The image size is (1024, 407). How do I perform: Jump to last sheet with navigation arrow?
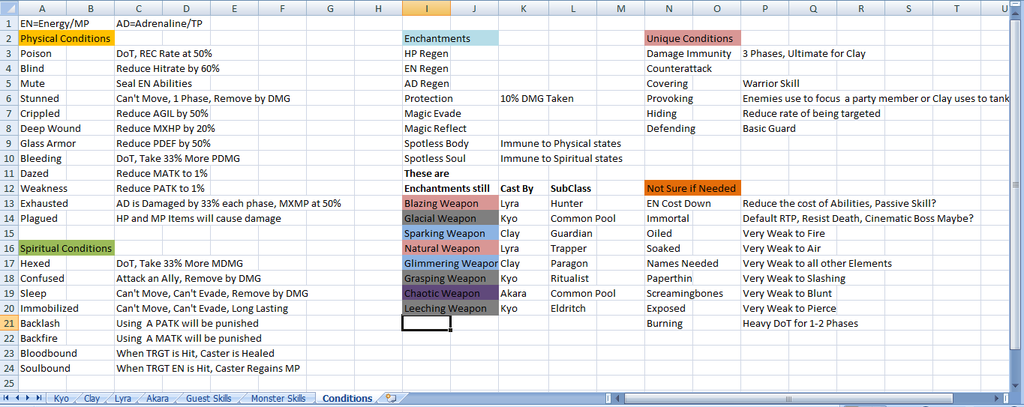(39, 398)
